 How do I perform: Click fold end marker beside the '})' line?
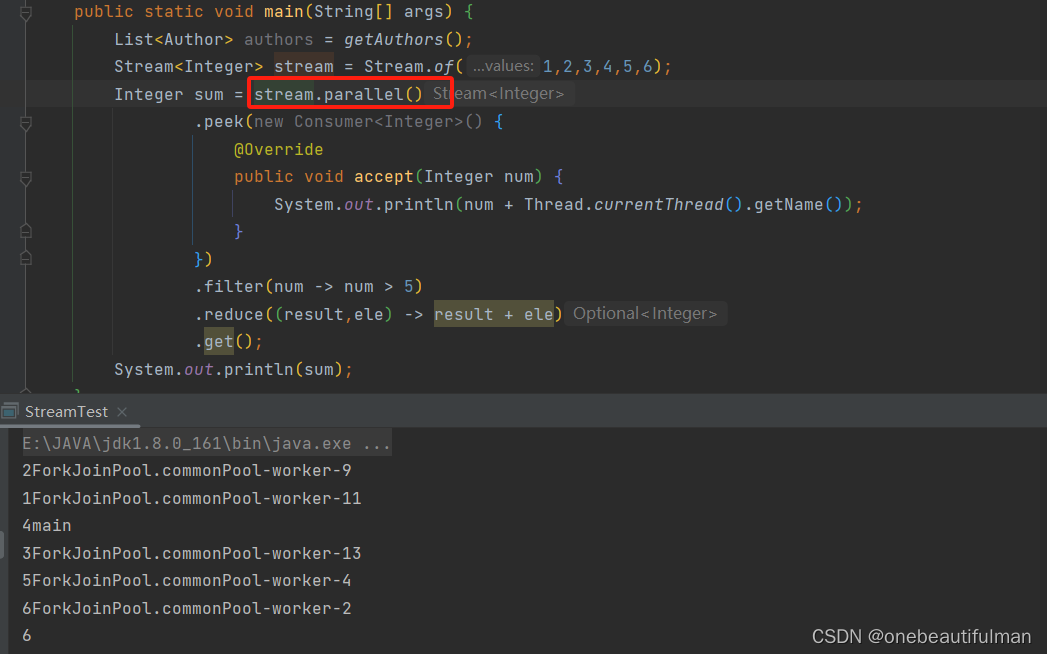pyautogui.click(x=25, y=258)
